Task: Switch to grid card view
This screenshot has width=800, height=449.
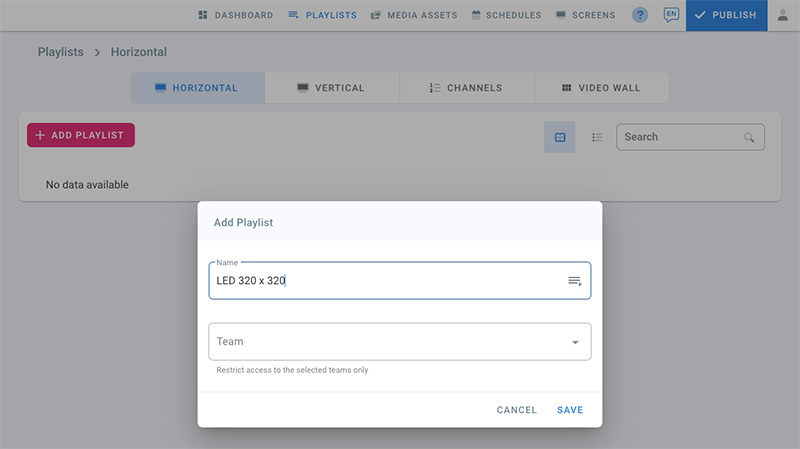Action: (560, 137)
